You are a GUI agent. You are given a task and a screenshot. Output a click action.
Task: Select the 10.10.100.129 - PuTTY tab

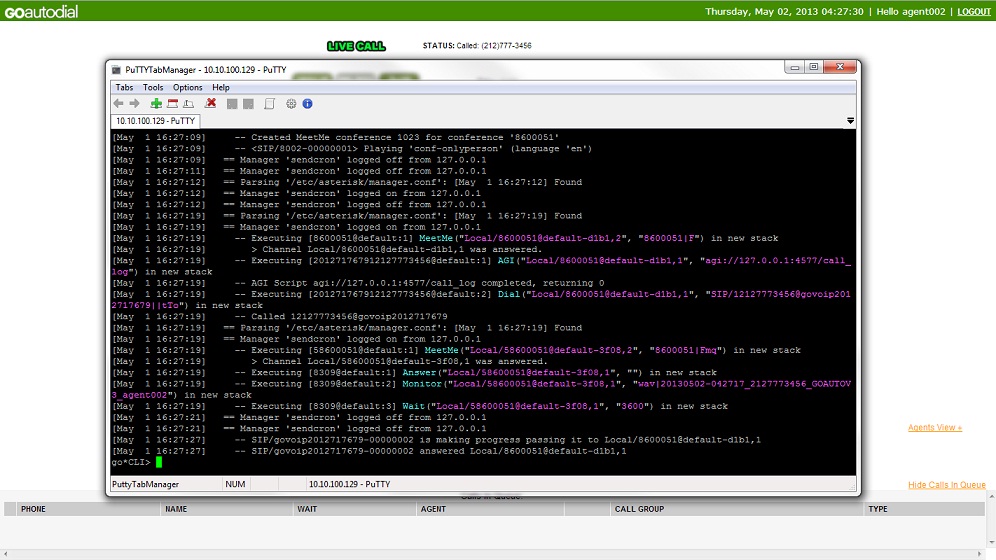tap(155, 121)
